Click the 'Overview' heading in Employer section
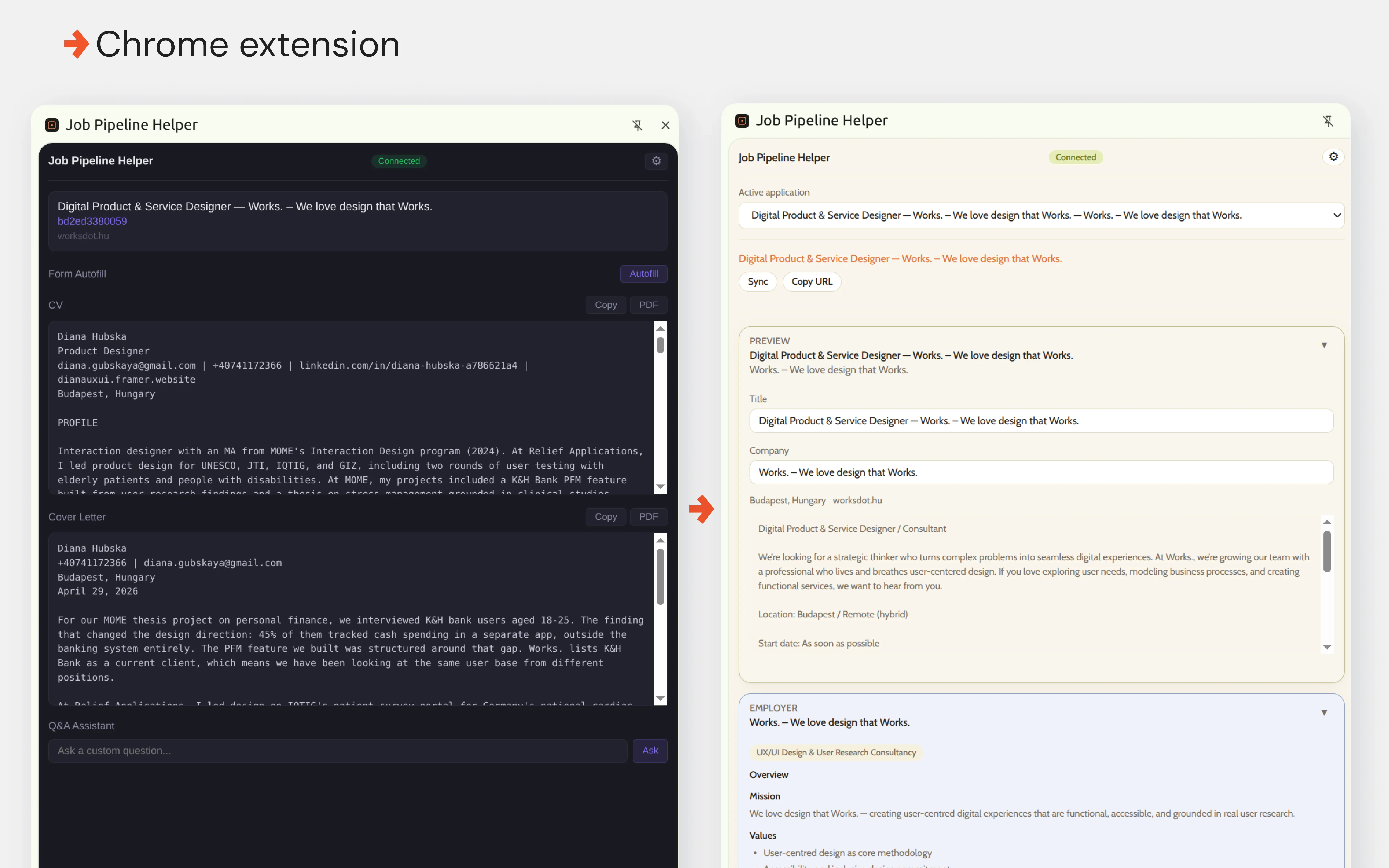This screenshot has width=1389, height=868. coord(769,774)
